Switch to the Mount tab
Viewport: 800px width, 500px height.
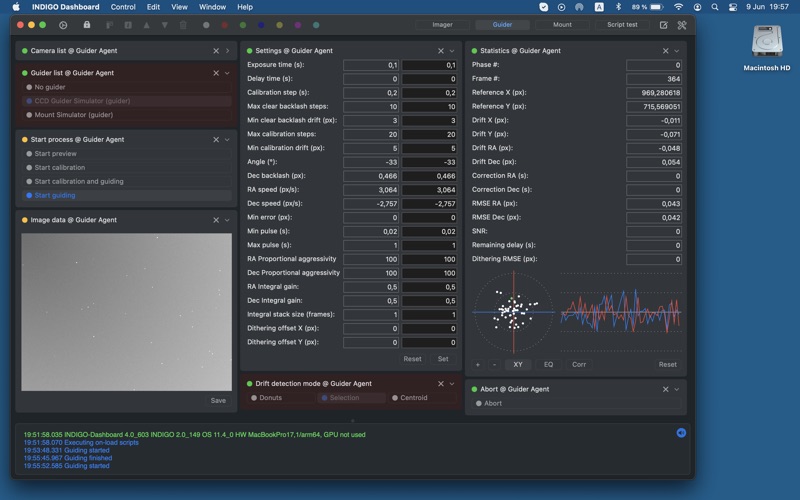coord(562,24)
